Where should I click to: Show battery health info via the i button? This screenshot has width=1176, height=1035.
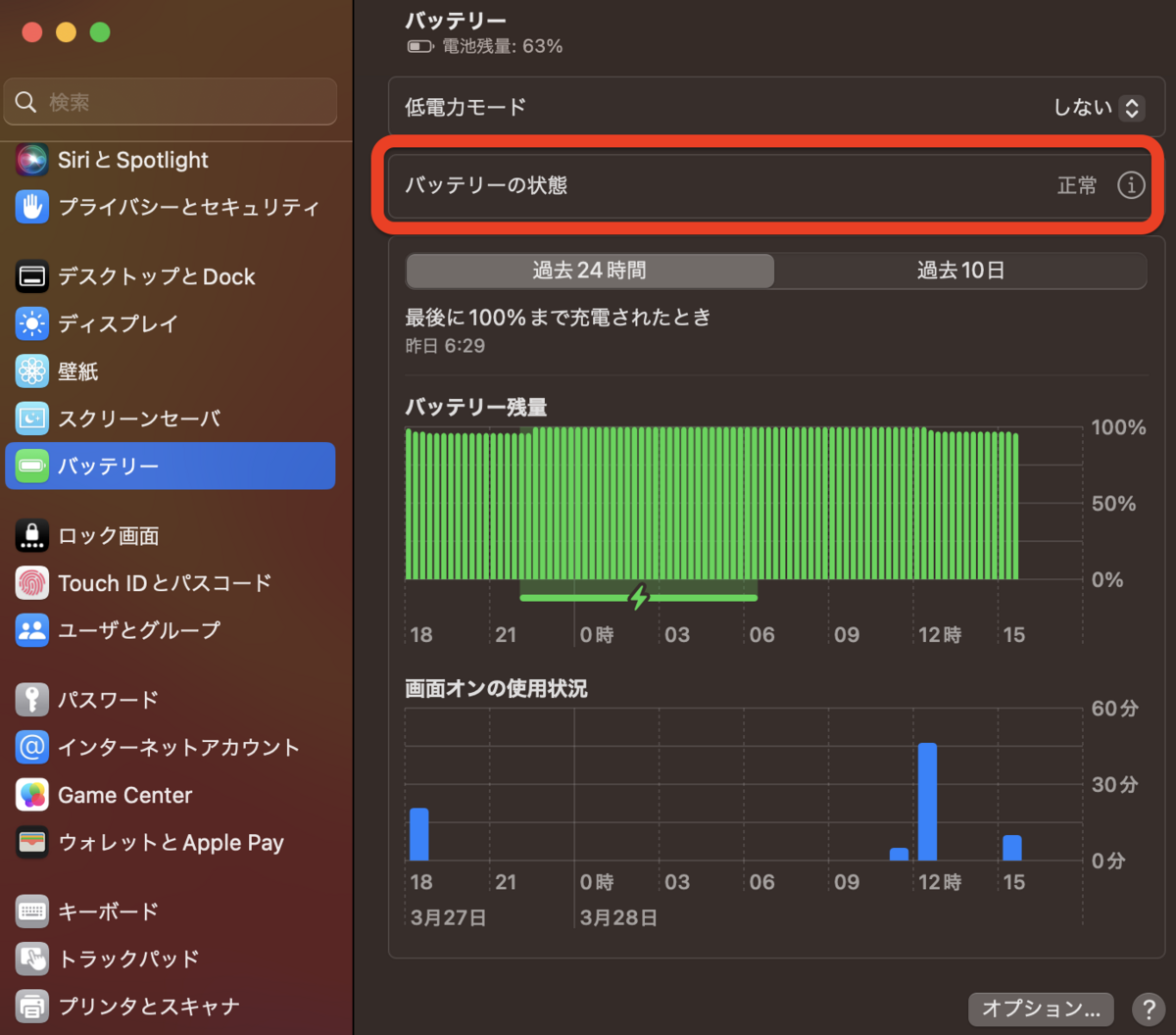[1131, 185]
